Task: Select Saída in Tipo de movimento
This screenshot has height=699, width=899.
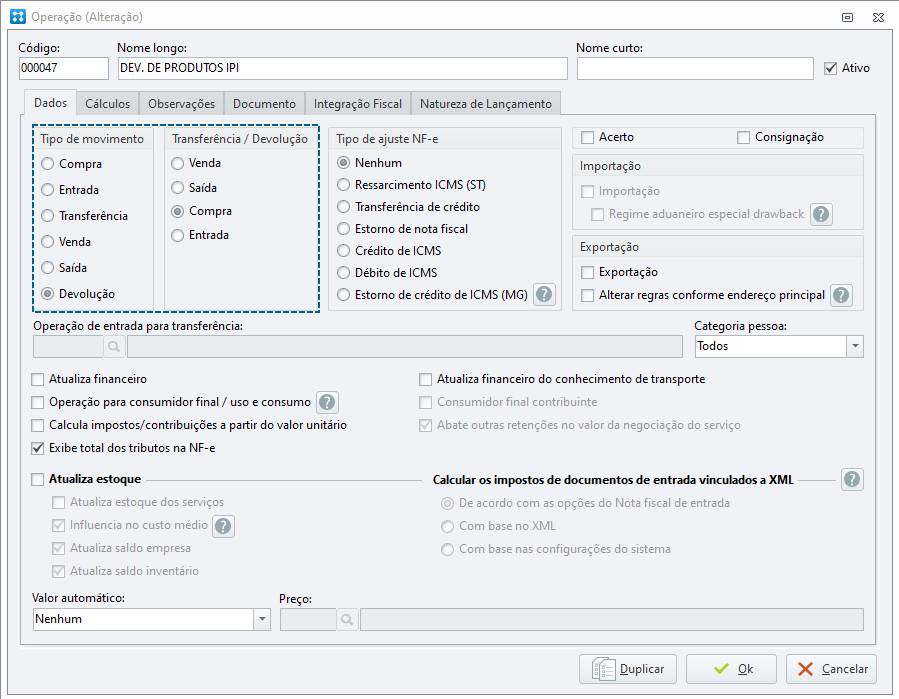Action: (x=48, y=268)
